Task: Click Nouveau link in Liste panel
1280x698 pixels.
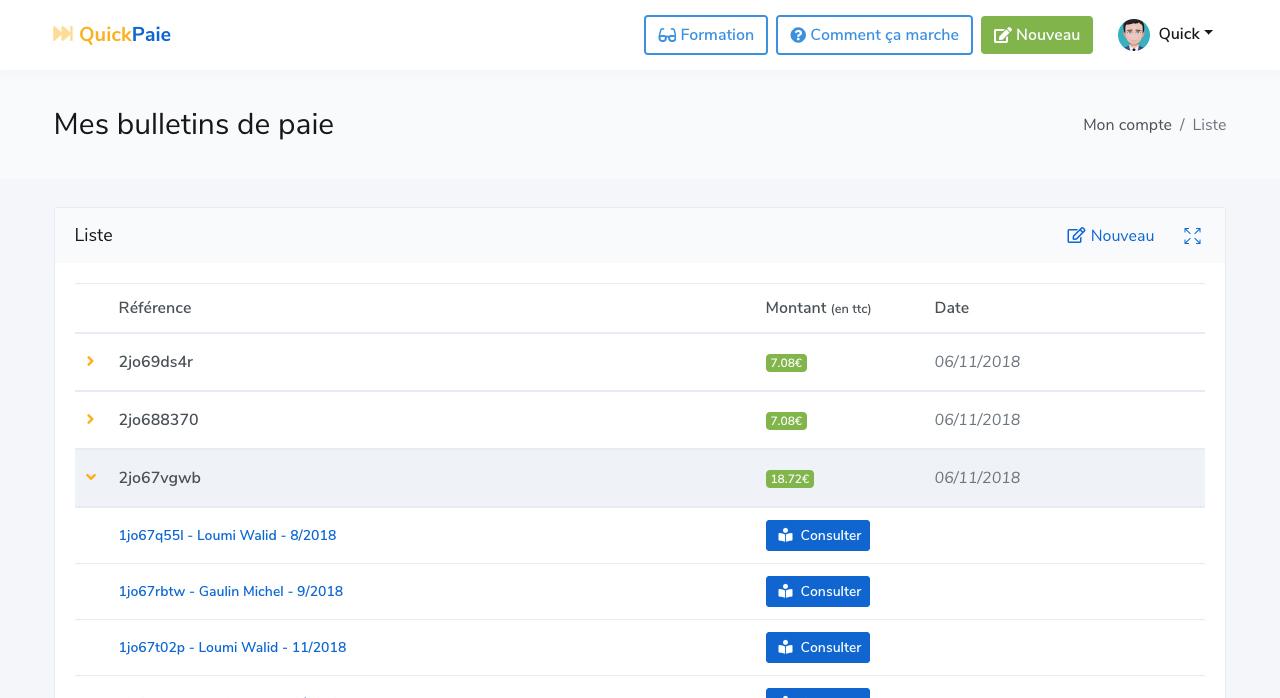Action: coord(1111,236)
